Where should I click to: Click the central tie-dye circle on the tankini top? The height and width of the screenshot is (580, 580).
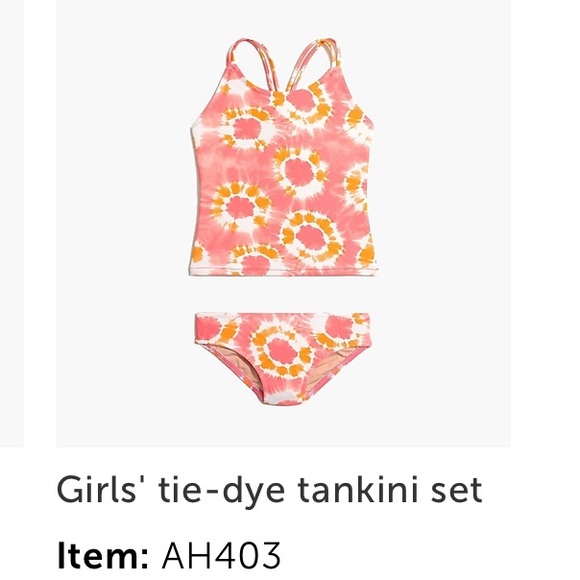[x=300, y=172]
